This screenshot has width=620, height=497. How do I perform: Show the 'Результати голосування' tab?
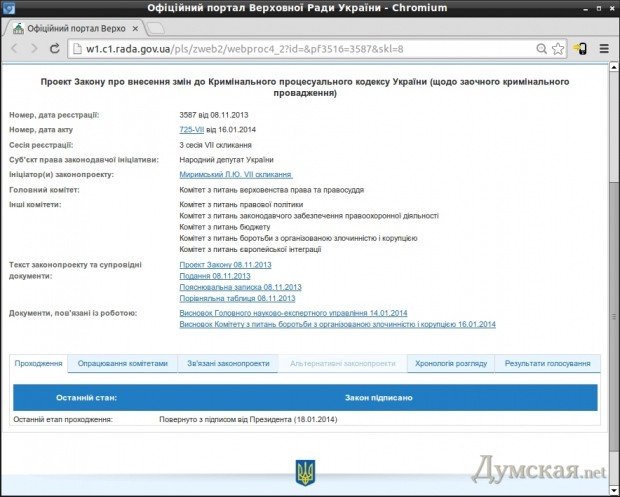547,363
